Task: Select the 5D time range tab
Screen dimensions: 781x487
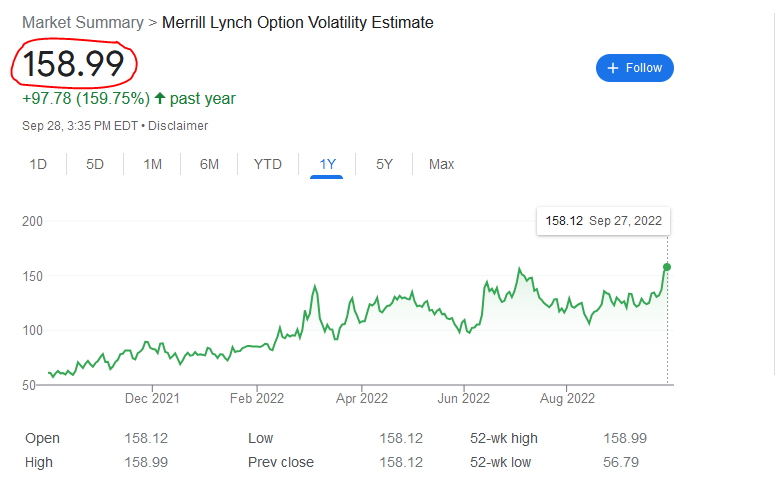Action: [x=95, y=164]
